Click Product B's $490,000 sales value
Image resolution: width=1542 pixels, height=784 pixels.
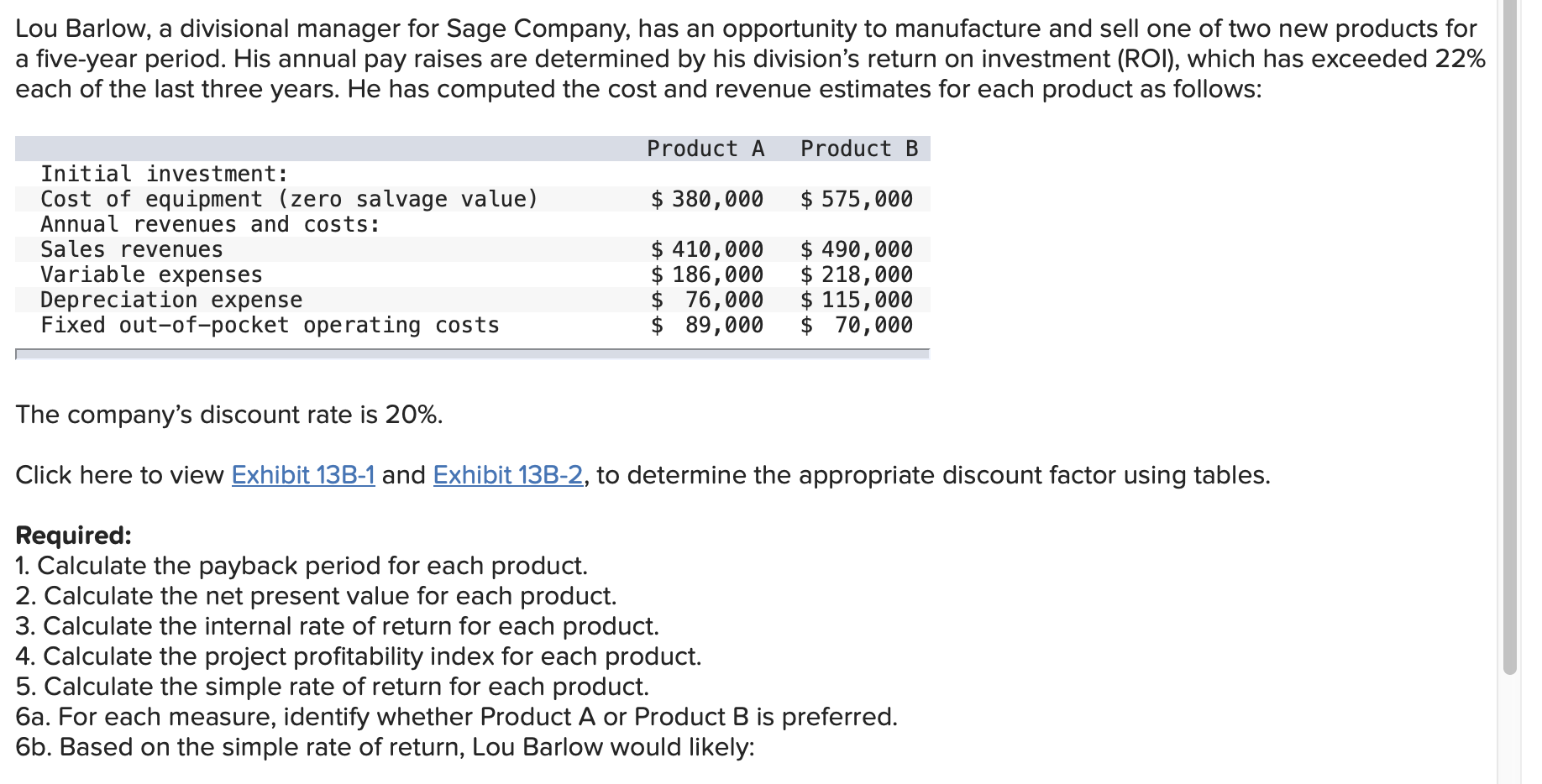point(857,249)
